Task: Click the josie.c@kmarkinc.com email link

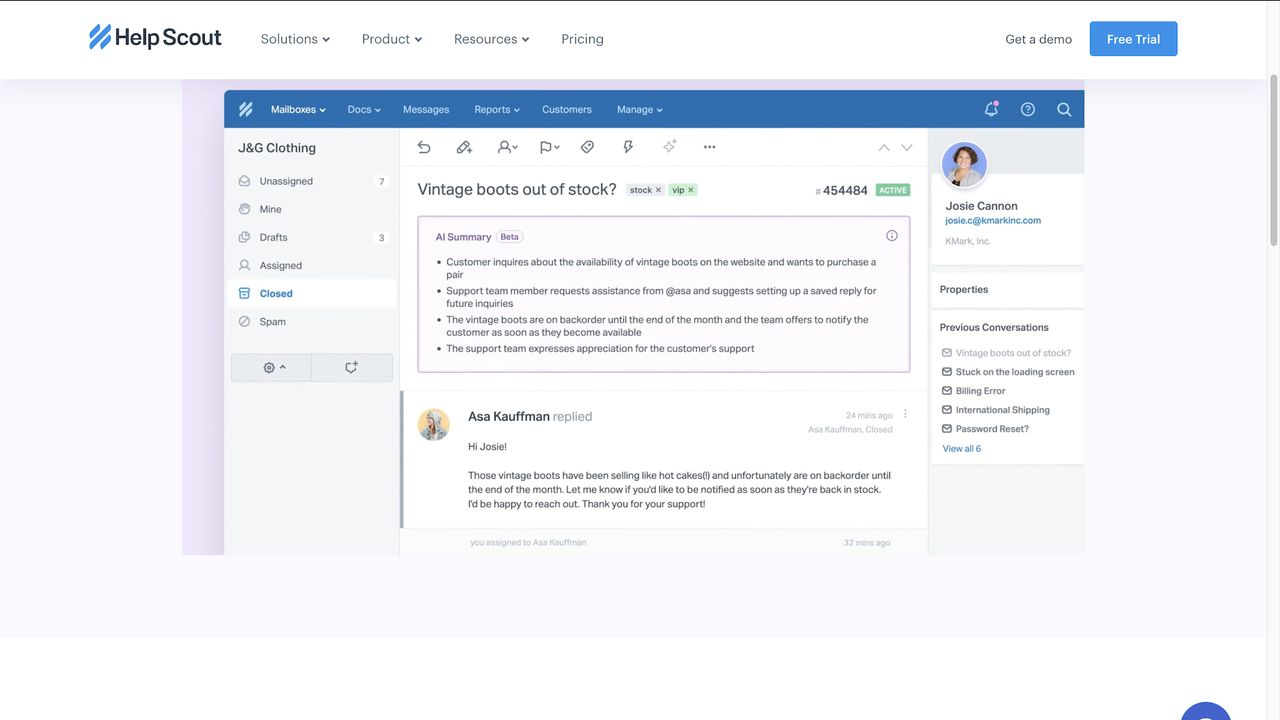Action: coord(993,220)
